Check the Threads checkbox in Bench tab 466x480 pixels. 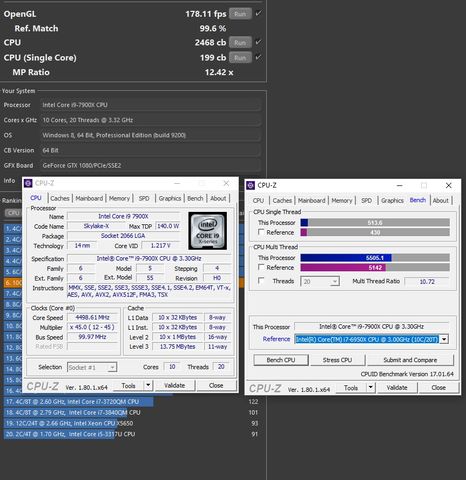(261, 281)
